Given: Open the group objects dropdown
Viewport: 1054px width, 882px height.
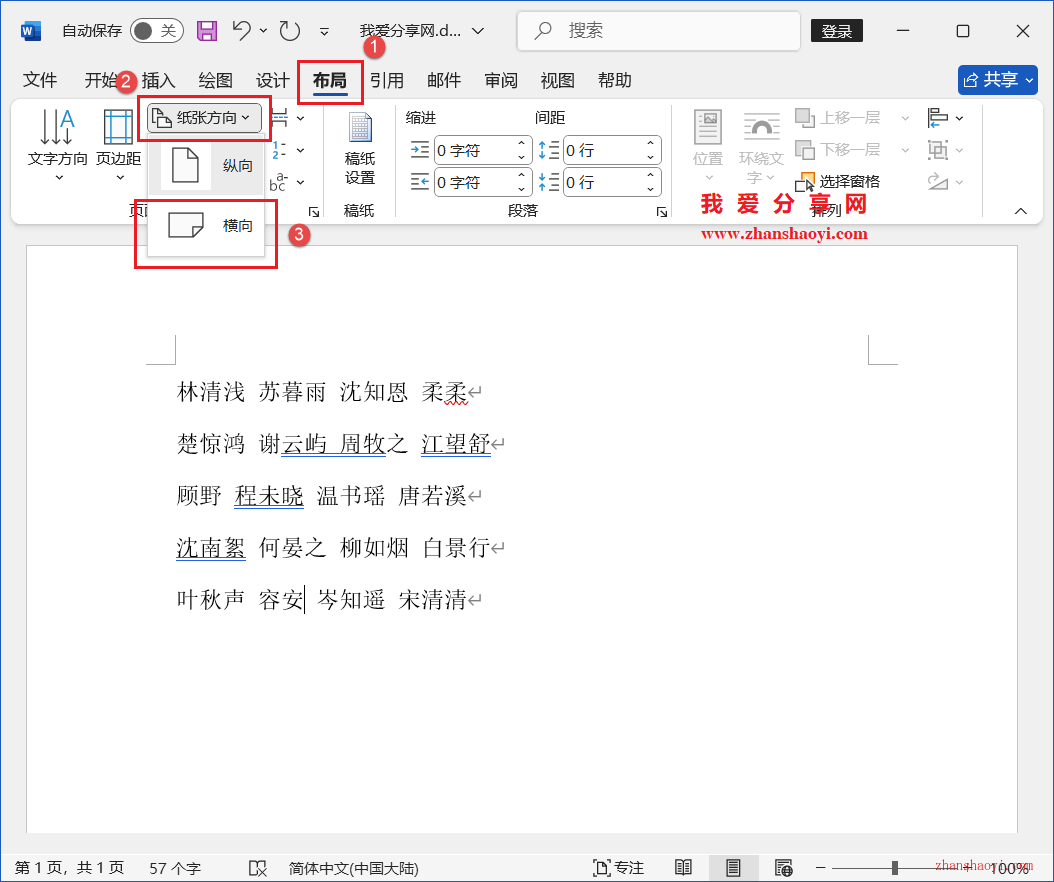Looking at the screenshot, I should pyautogui.click(x=945, y=149).
